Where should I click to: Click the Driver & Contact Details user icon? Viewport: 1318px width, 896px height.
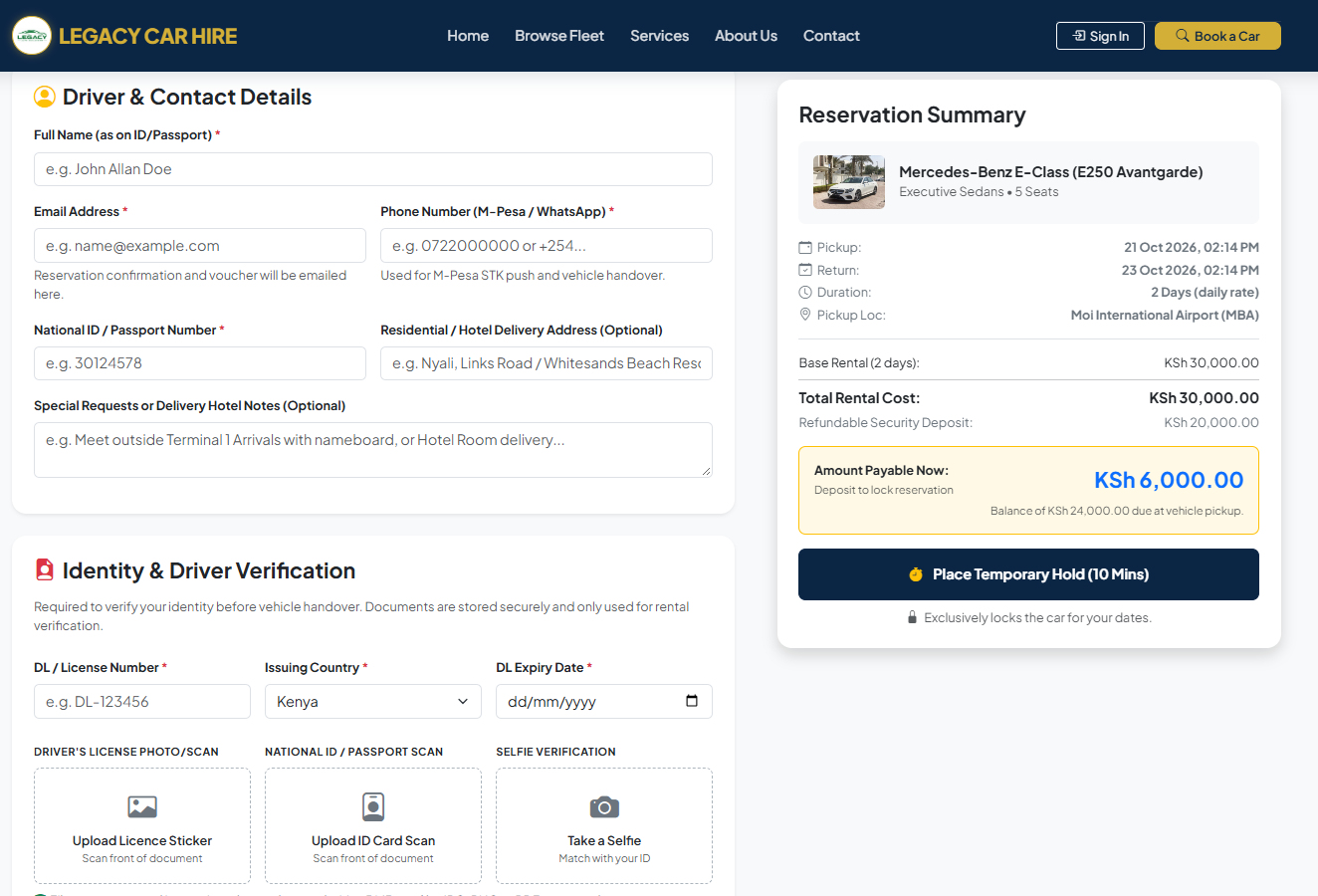pyautogui.click(x=45, y=97)
